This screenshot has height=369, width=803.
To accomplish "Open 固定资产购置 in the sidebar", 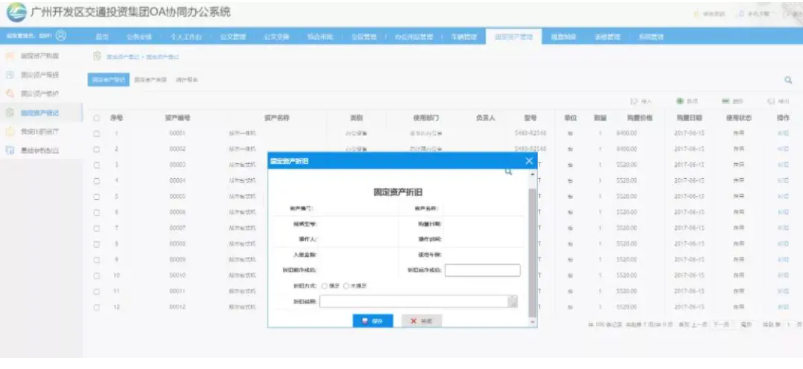I will point(39,56).
